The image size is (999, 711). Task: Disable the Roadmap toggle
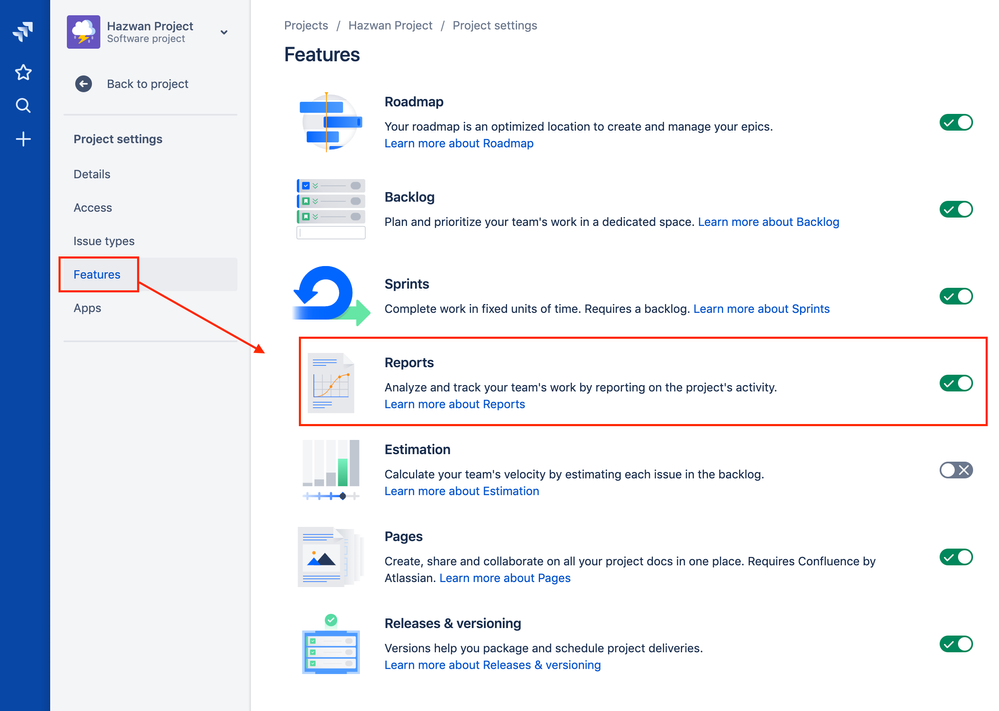(x=956, y=122)
